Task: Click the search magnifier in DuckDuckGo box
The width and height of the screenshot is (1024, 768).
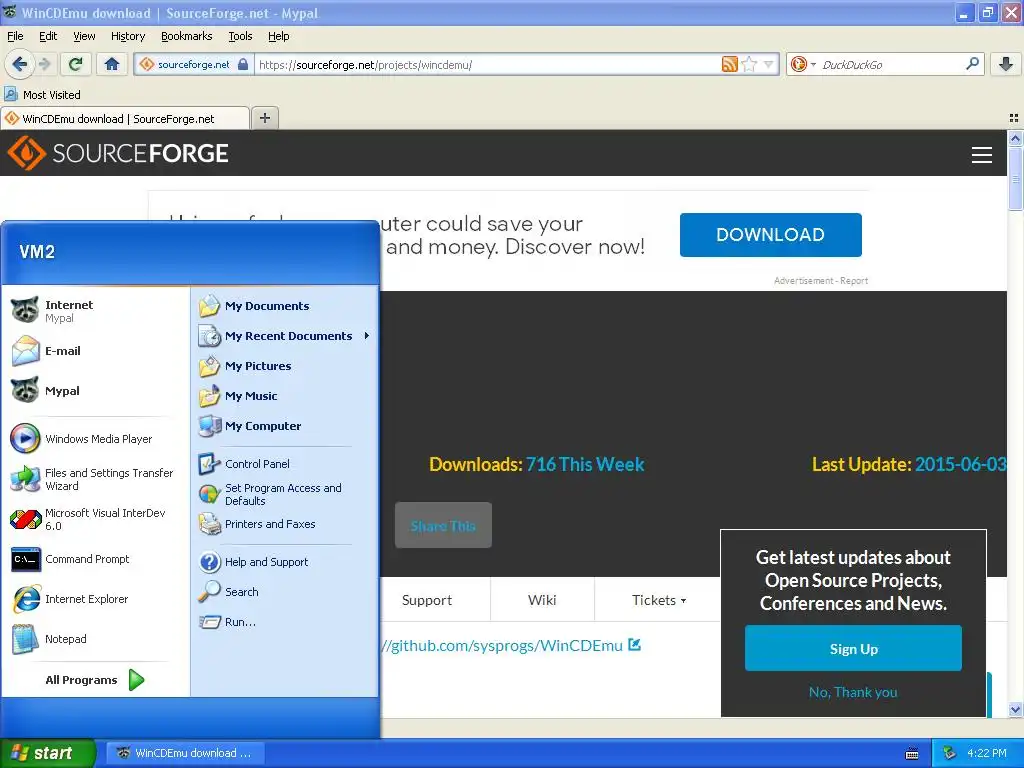Action: [972, 64]
